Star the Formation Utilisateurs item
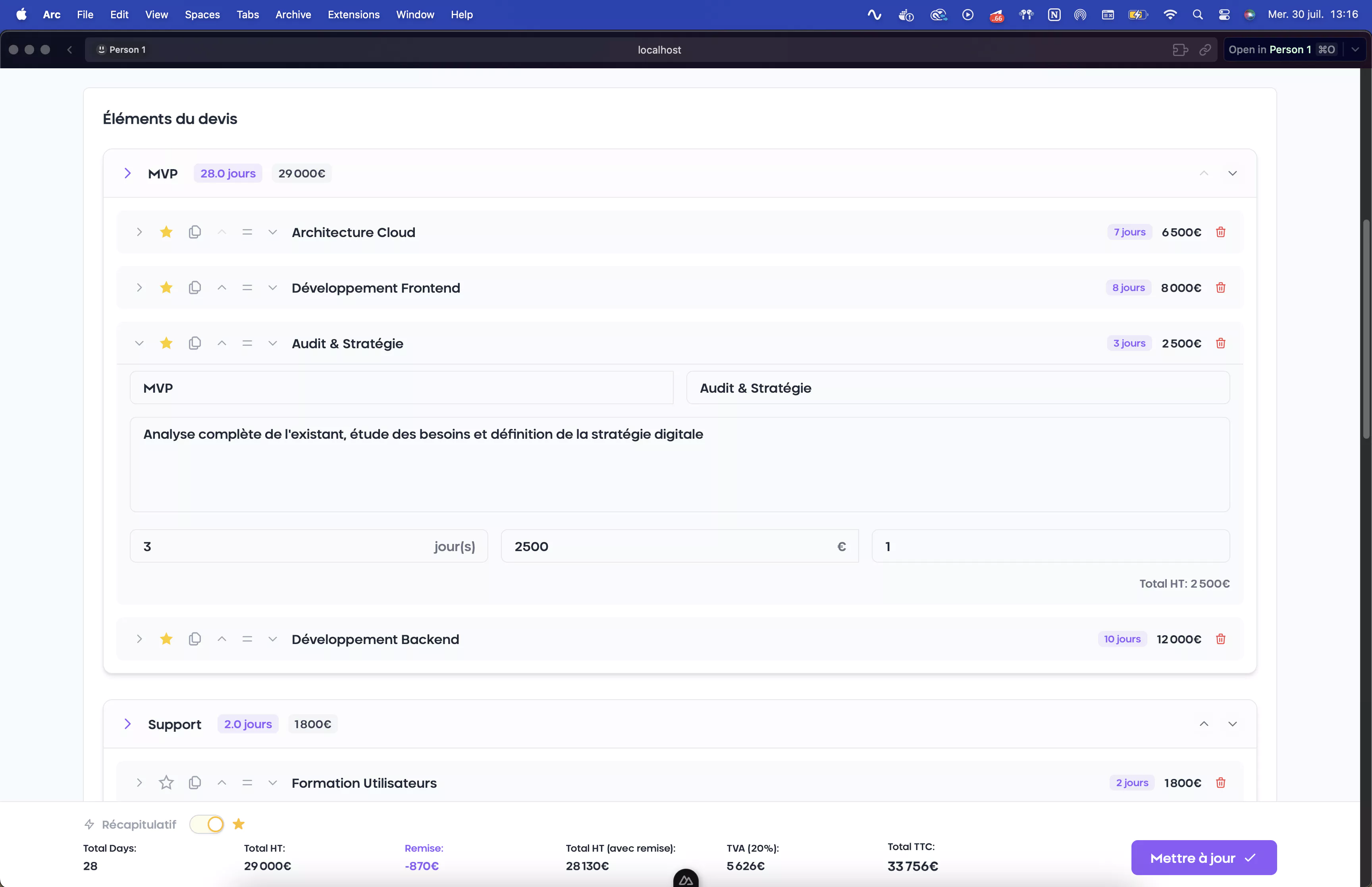This screenshot has height=887, width=1372. (166, 783)
